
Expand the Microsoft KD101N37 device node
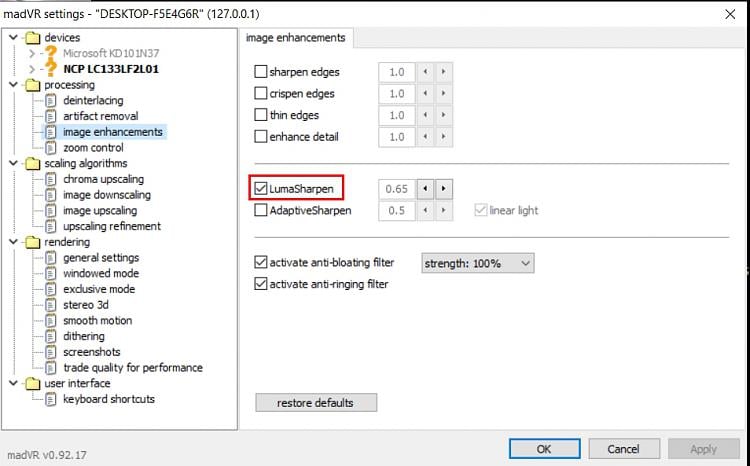(x=32, y=53)
